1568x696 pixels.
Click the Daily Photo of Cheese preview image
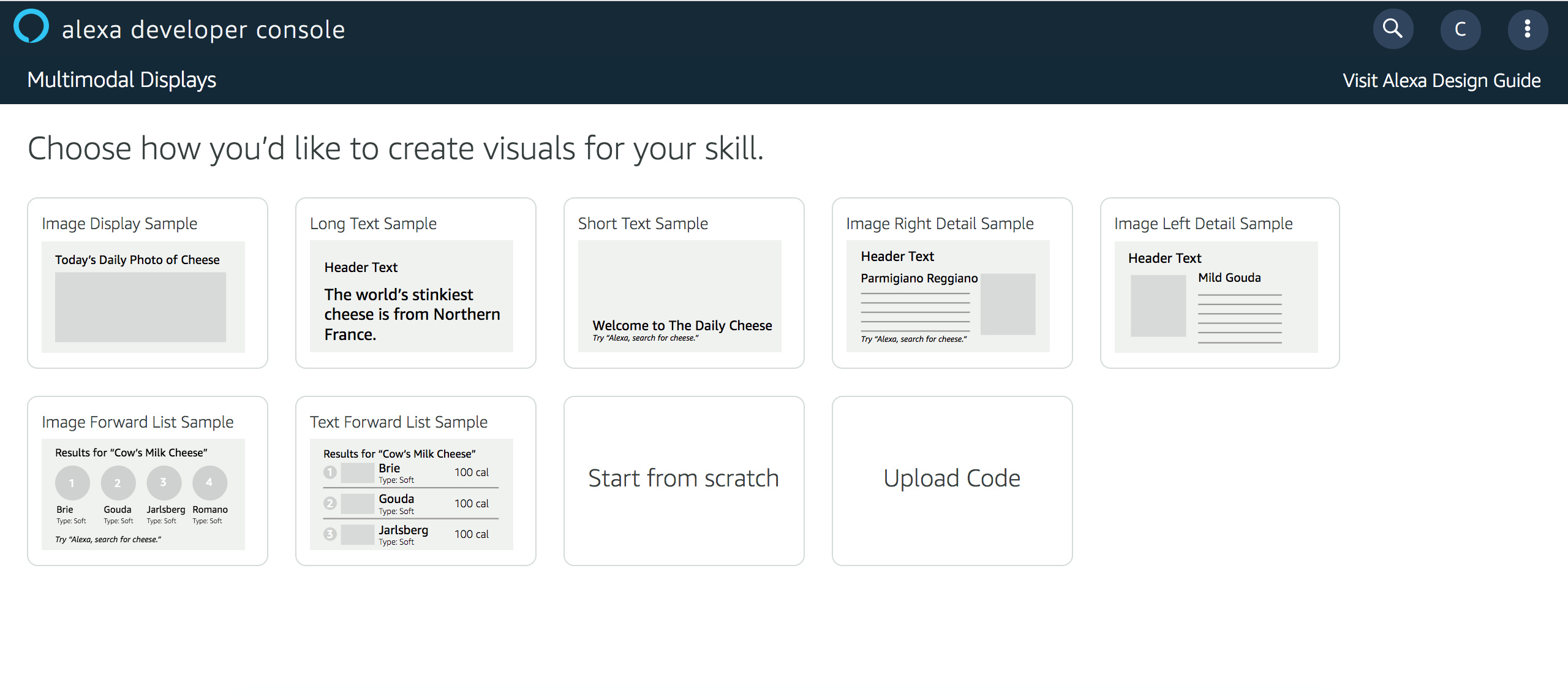pyautogui.click(x=140, y=307)
